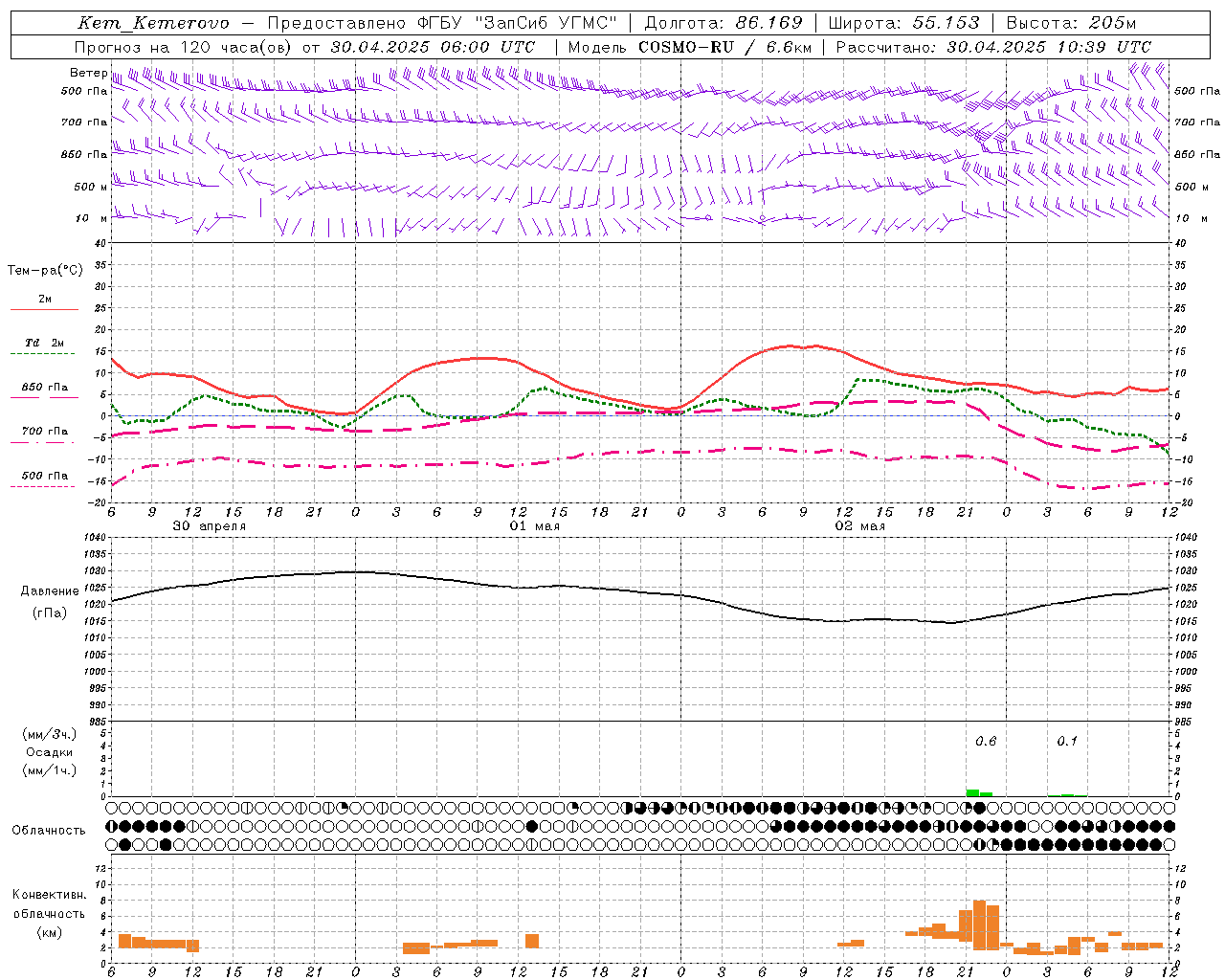Click the '01 мая' date label
Viewport: 1225px width, 980px height.
point(535,525)
